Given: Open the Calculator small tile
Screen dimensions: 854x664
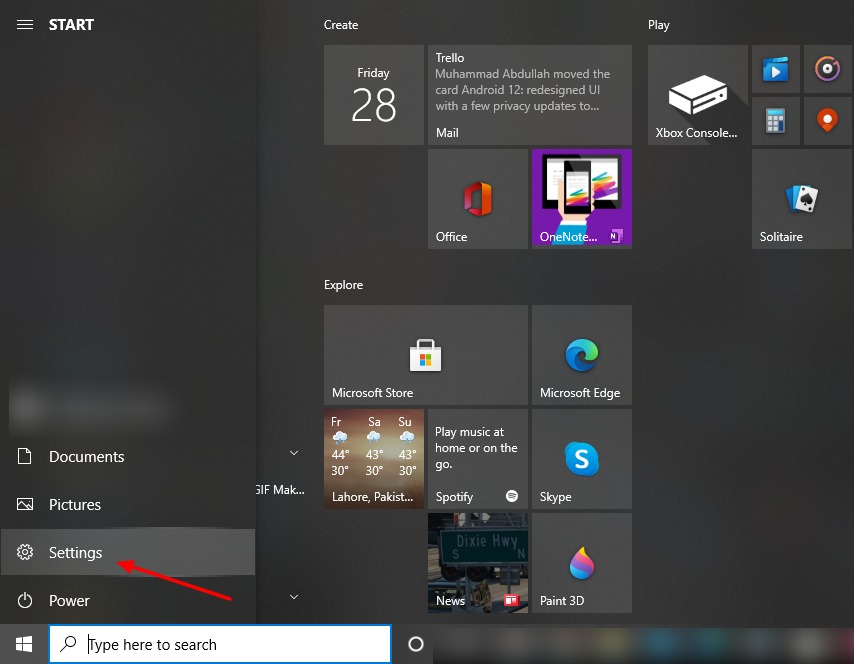Looking at the screenshot, I should (776, 121).
